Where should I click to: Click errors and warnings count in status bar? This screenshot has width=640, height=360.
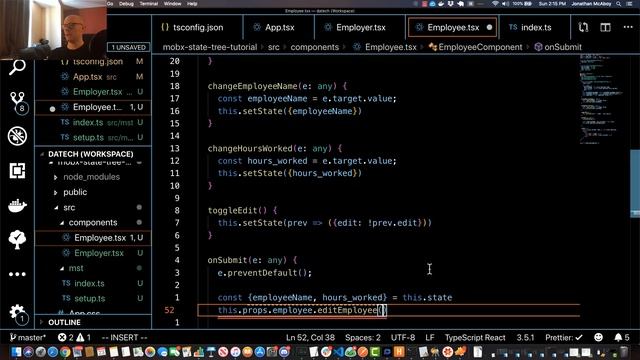[74, 338]
